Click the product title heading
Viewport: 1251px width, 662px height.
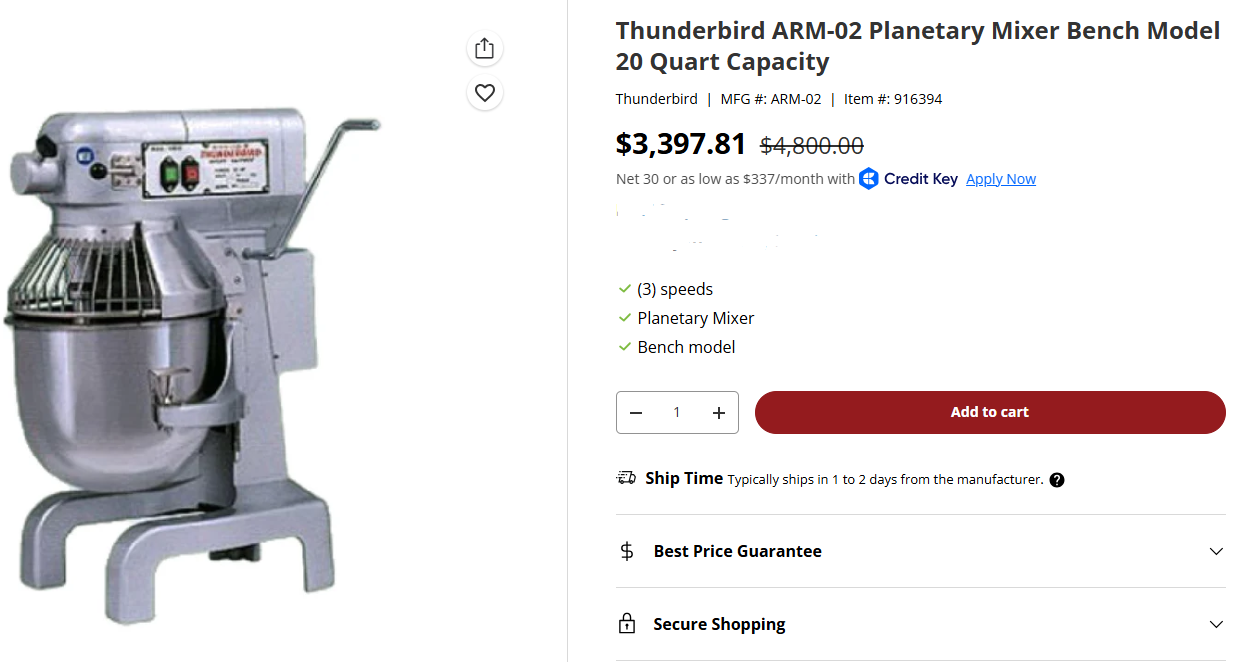(x=917, y=46)
